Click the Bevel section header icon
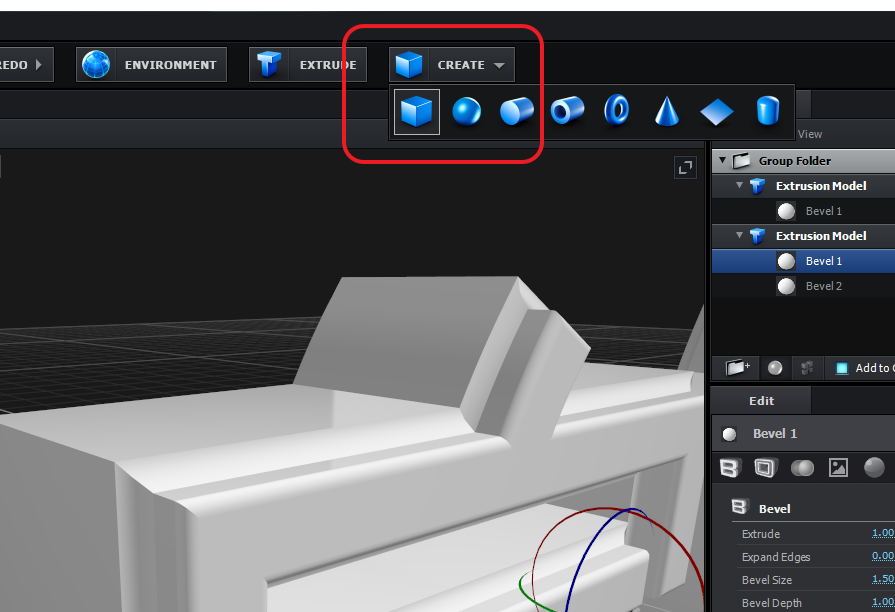The image size is (895, 612). (739, 507)
